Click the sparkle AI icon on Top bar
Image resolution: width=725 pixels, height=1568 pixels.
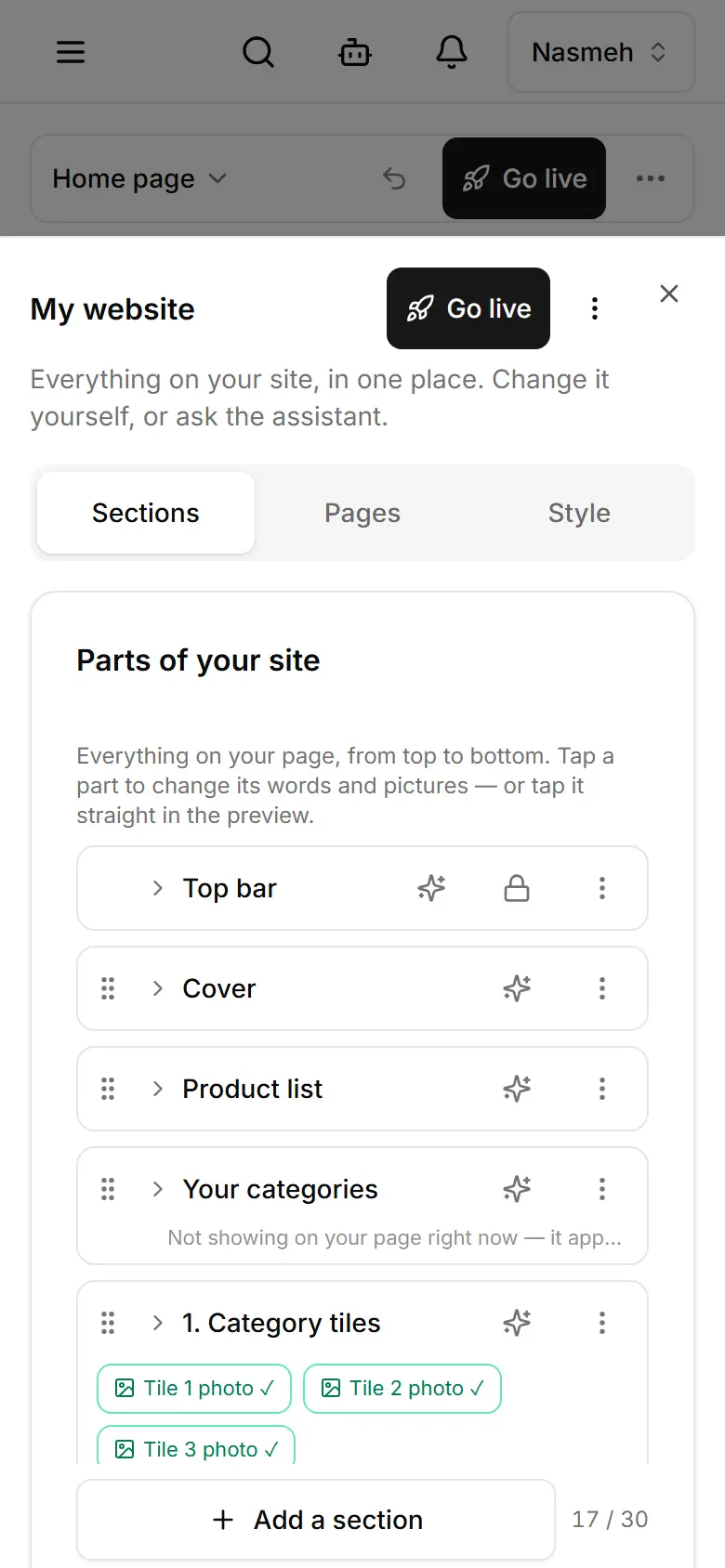point(431,888)
